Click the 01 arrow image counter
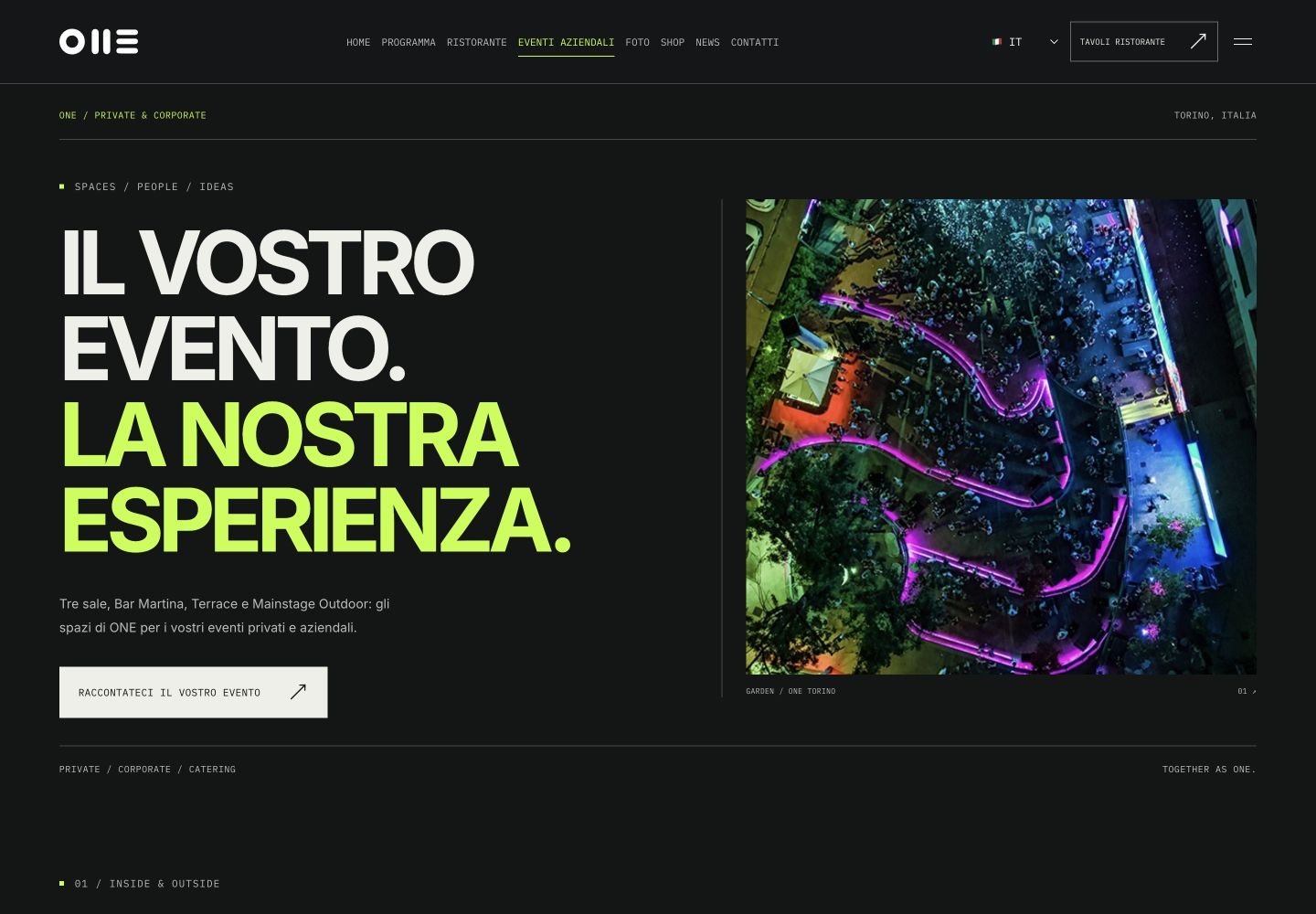Image resolution: width=1316 pixels, height=914 pixels. (1247, 691)
